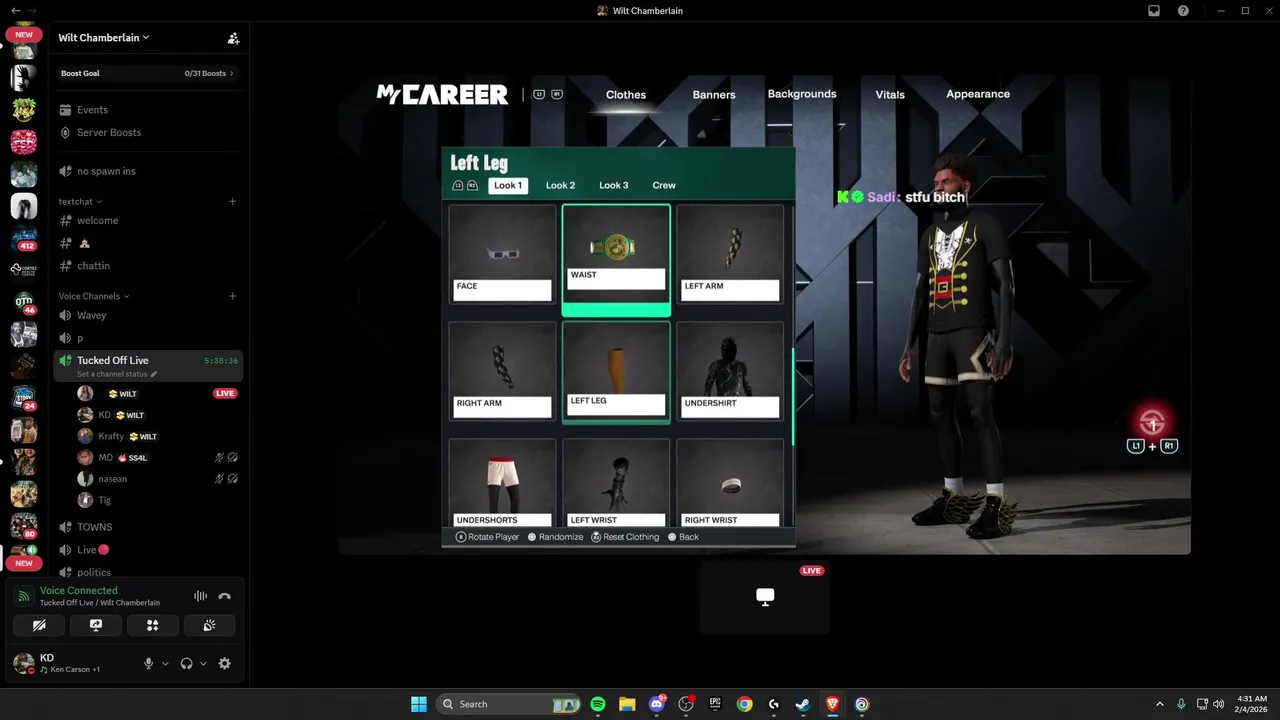Open the Activities launcher icon
This screenshot has height=720, width=1280.
coord(153,625)
